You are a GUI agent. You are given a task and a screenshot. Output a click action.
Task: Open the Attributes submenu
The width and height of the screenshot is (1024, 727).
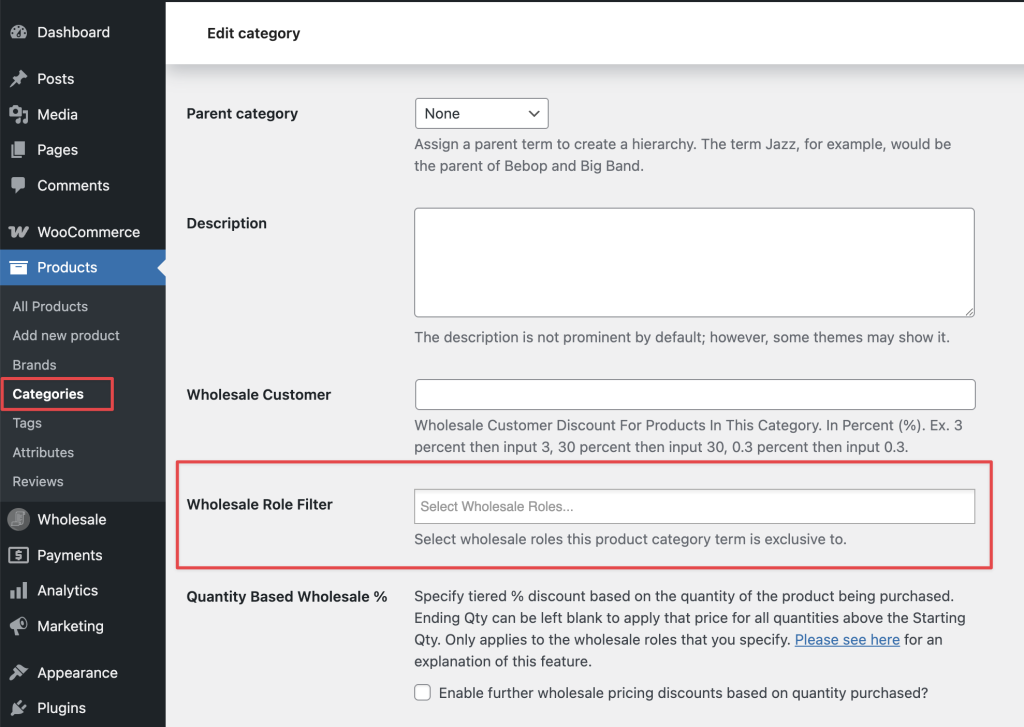43,452
